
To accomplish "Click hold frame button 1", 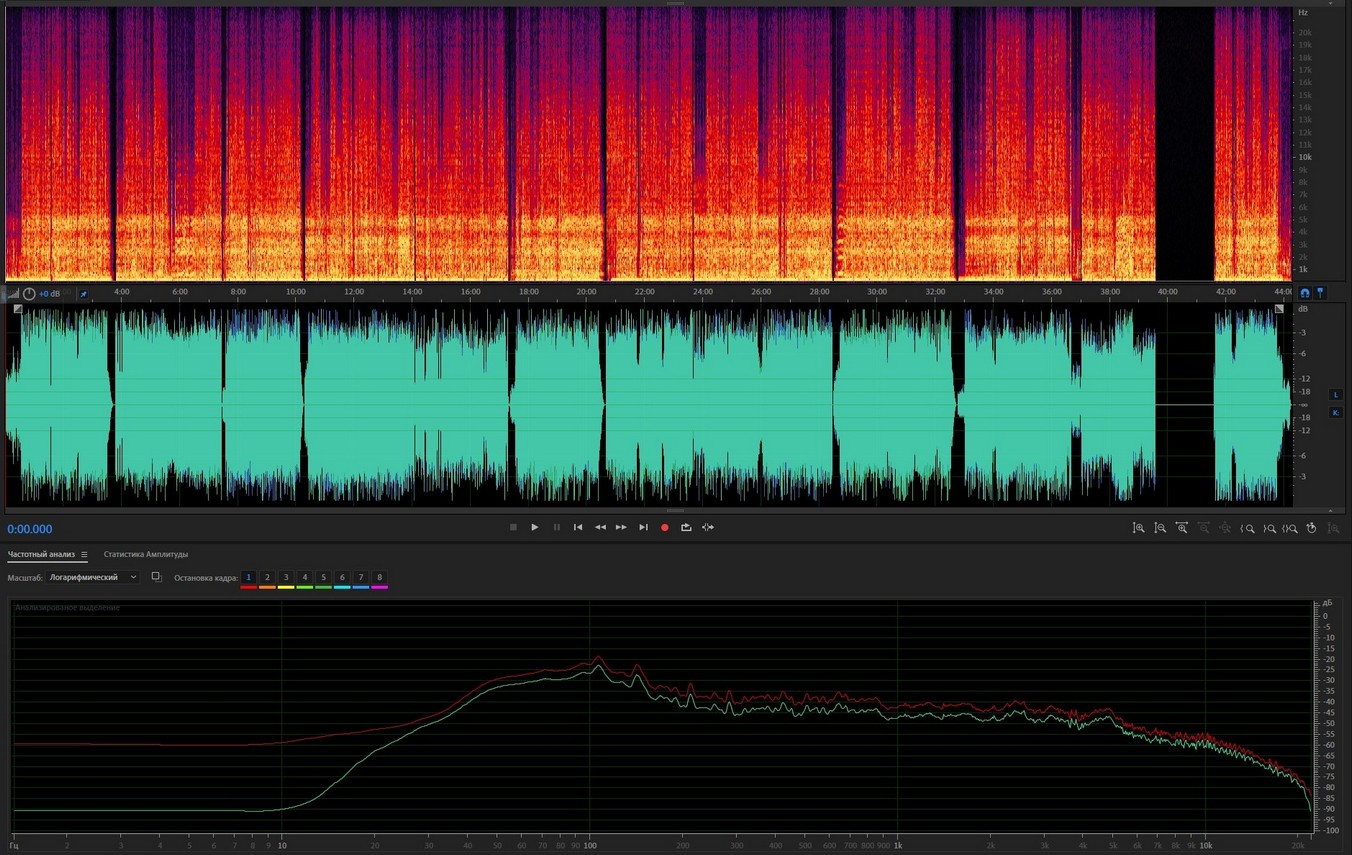I will point(249,578).
